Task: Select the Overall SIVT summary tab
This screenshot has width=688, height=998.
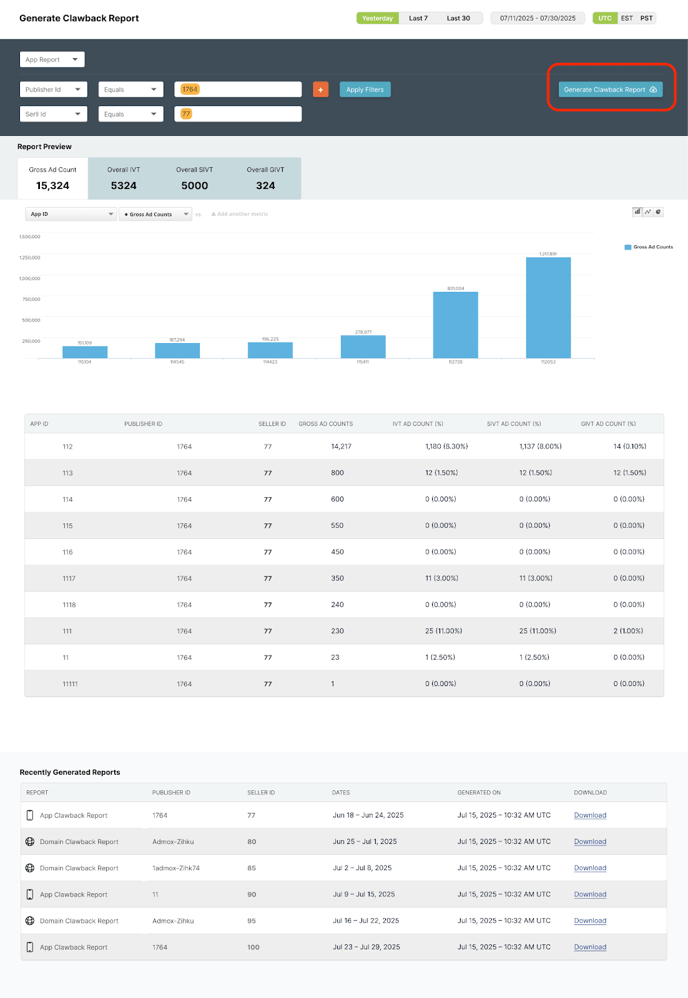Action: (195, 178)
